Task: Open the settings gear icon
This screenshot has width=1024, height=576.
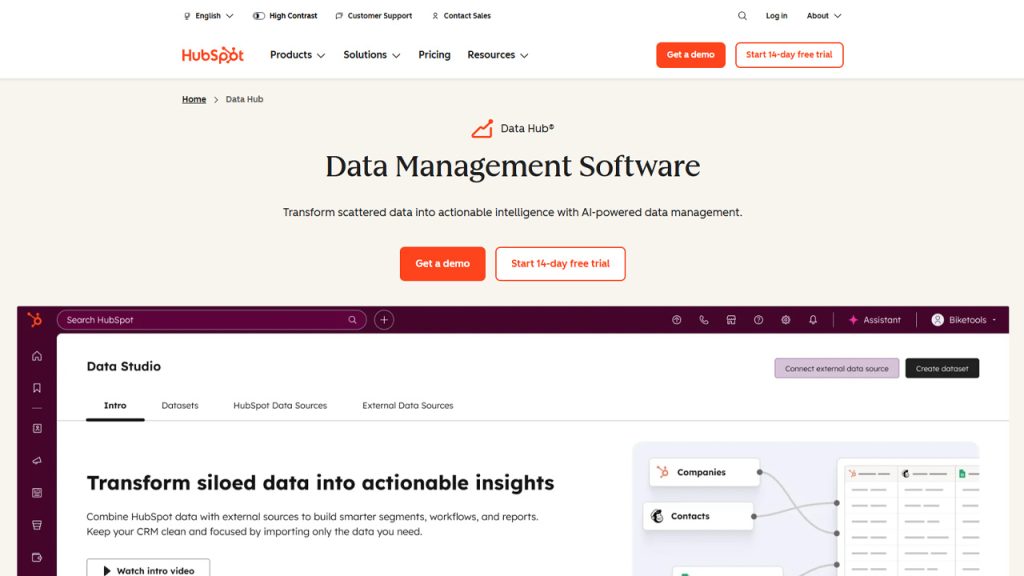Action: click(x=786, y=320)
